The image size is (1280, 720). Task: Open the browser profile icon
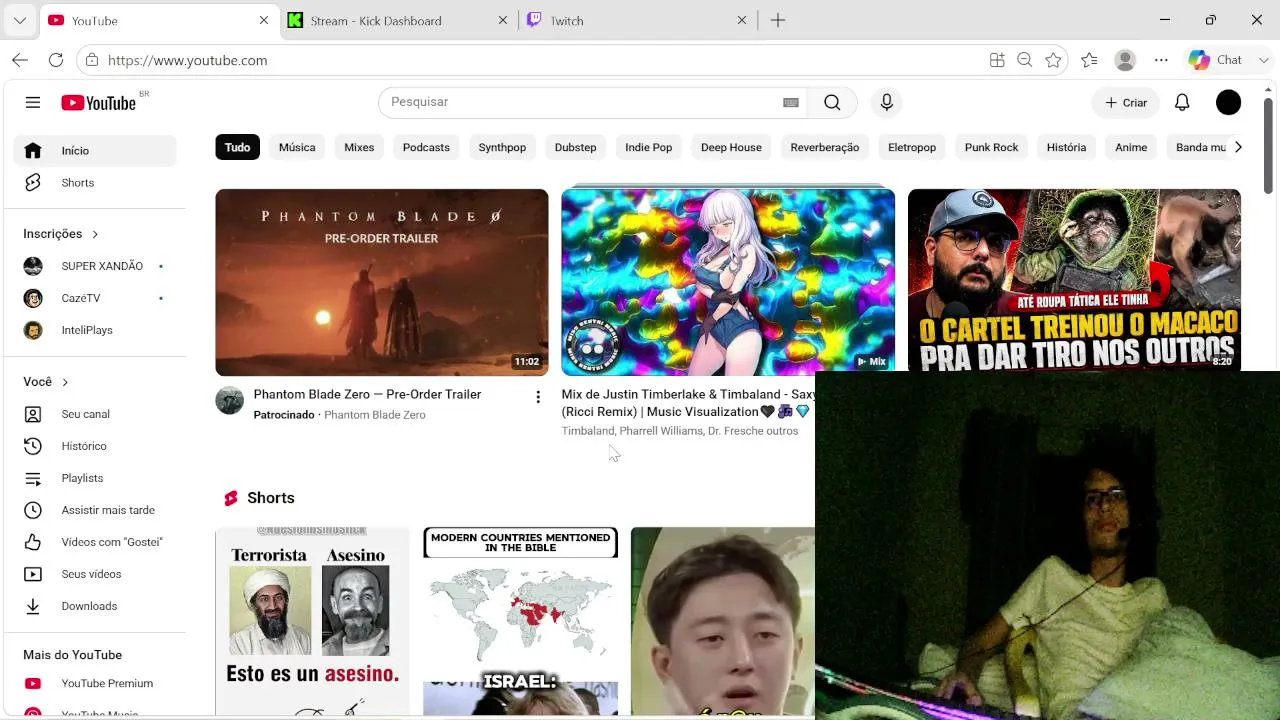coord(1125,60)
